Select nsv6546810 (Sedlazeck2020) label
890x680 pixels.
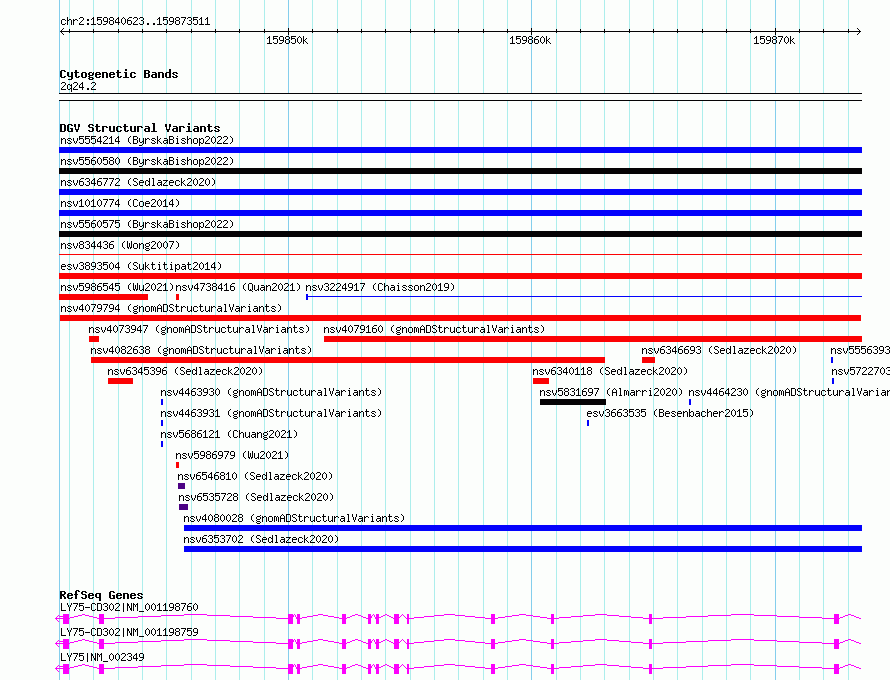pos(255,476)
